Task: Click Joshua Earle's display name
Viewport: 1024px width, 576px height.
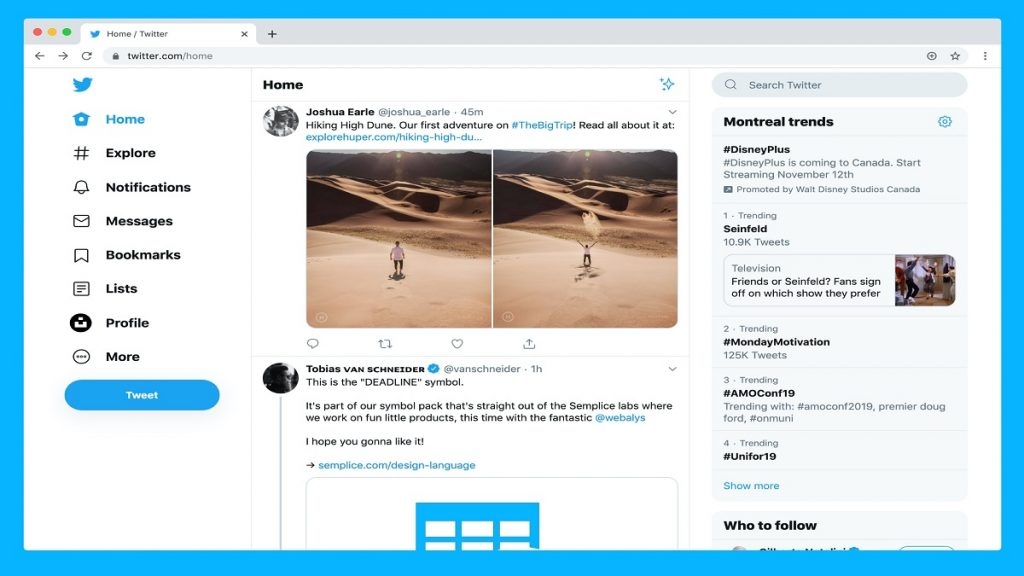Action: pos(340,112)
